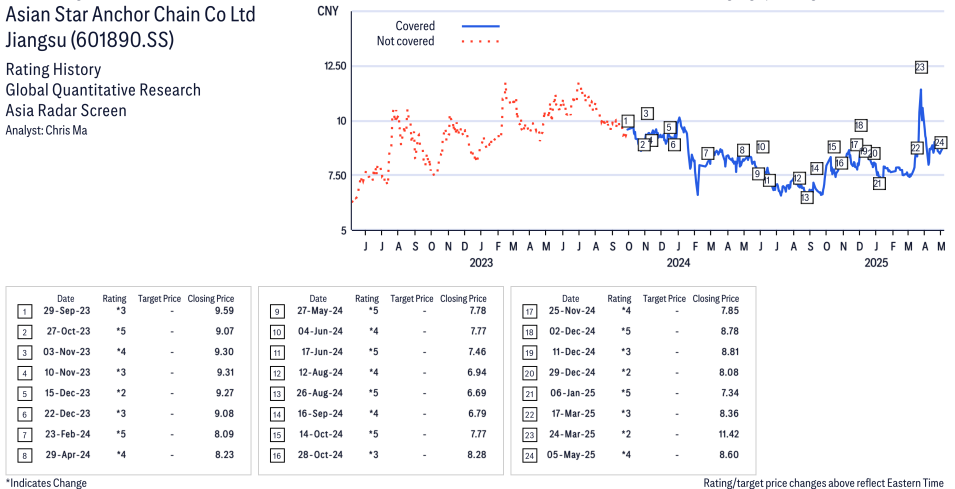
Task: Click the 14-Oct-24 date cell
Action: pos(319,434)
